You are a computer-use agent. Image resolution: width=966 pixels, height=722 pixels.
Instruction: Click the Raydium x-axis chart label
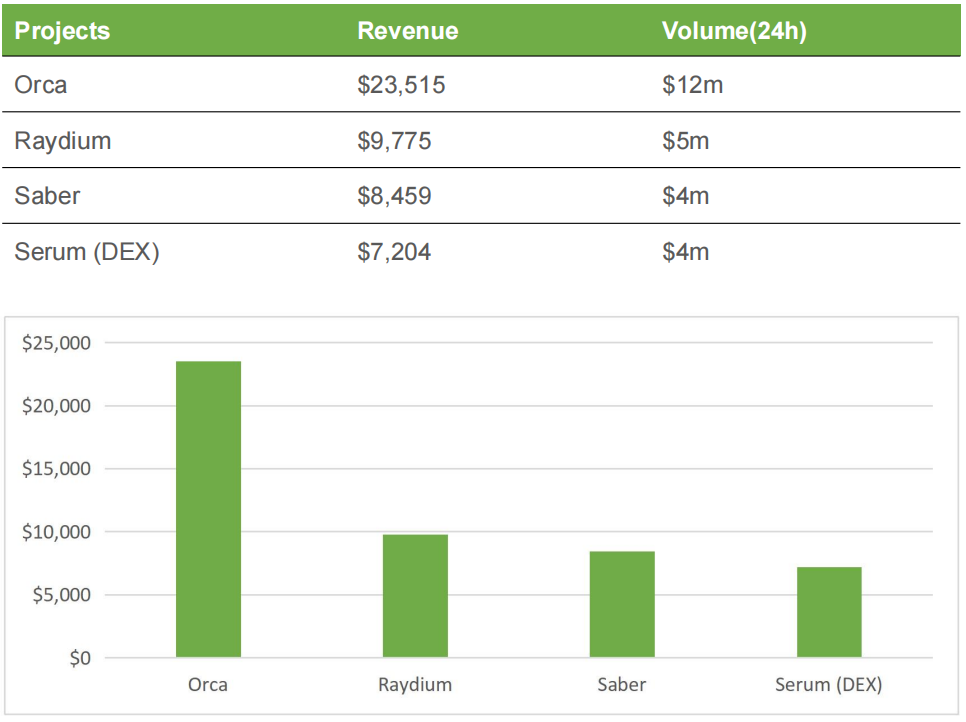[x=415, y=685]
